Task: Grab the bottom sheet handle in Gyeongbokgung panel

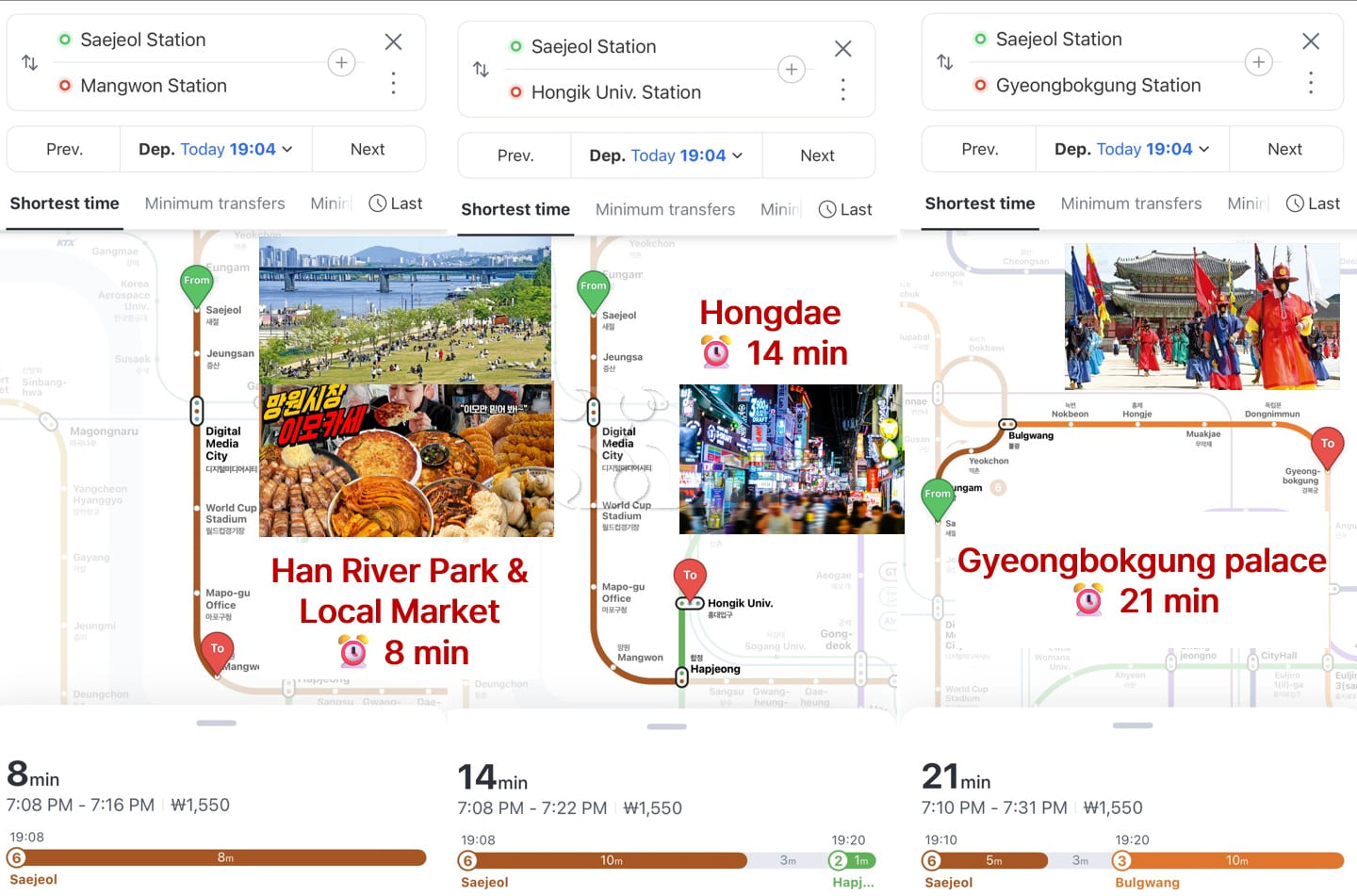Action: (1133, 725)
